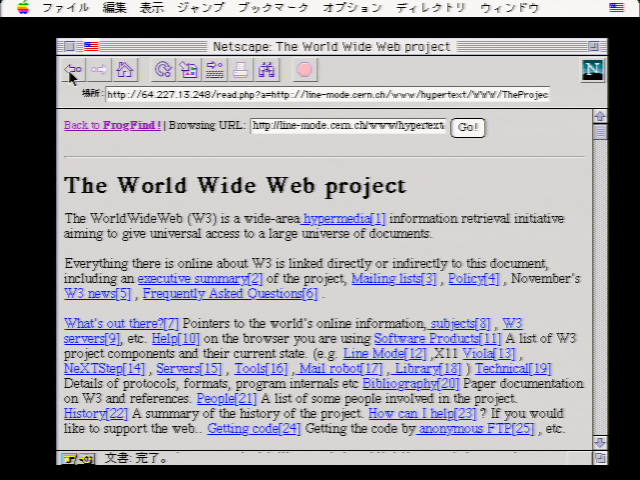Open the Mail robot[17] link
This screenshot has width=640, height=480.
click(x=340, y=369)
